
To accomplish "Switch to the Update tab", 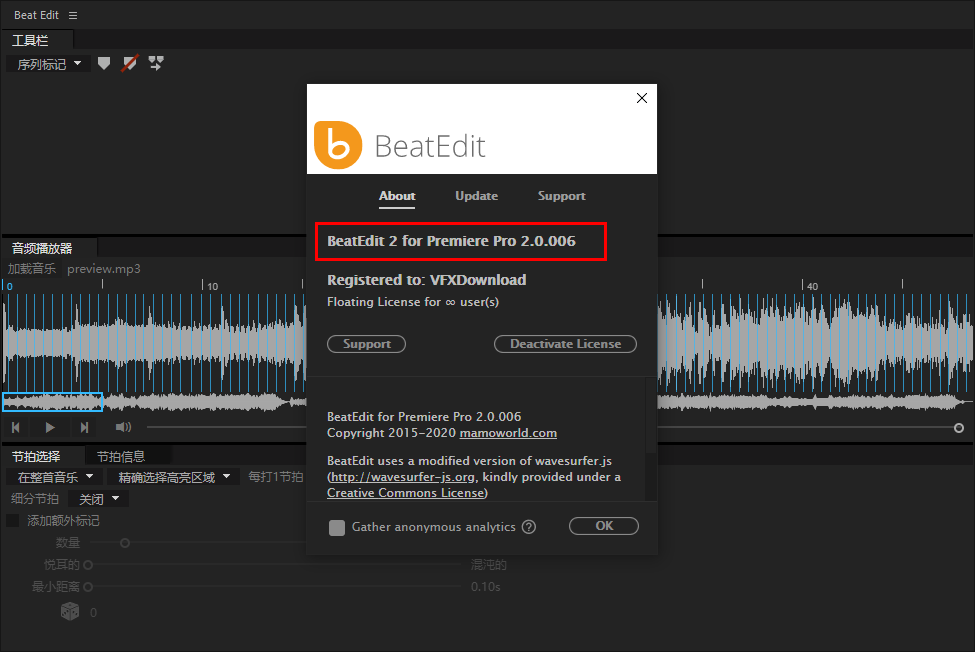I will [476, 196].
